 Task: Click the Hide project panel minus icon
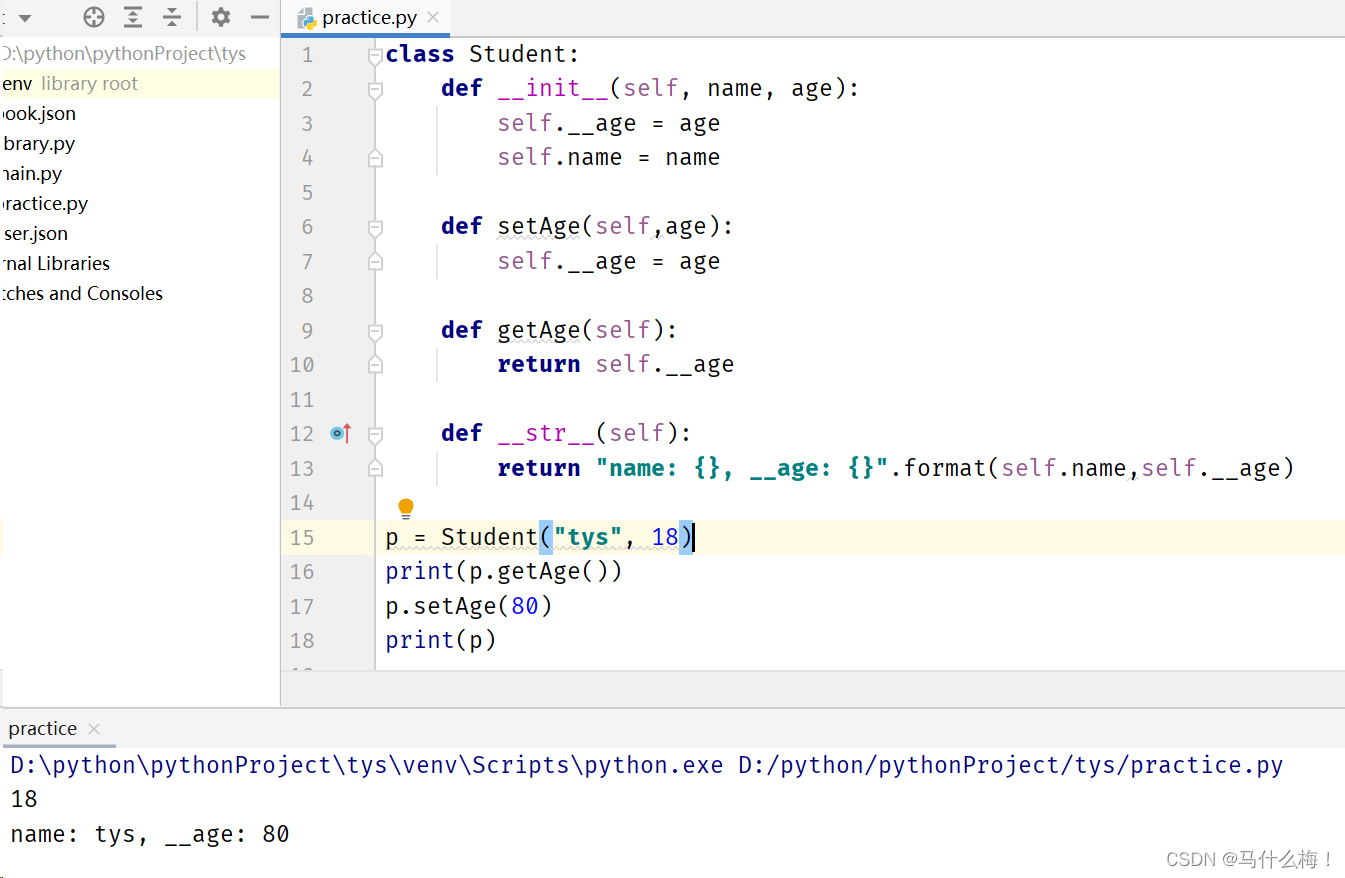(261, 17)
